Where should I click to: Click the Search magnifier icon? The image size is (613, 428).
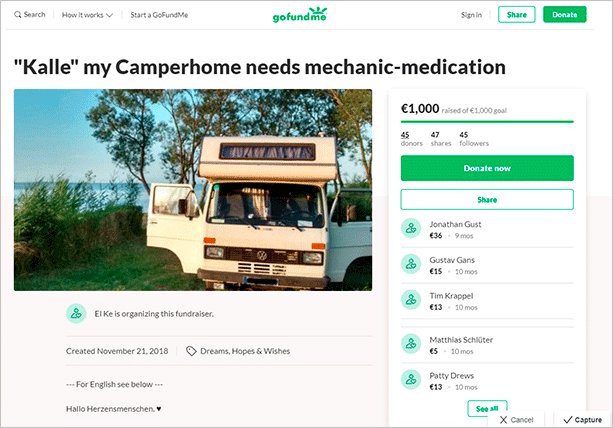coord(17,15)
